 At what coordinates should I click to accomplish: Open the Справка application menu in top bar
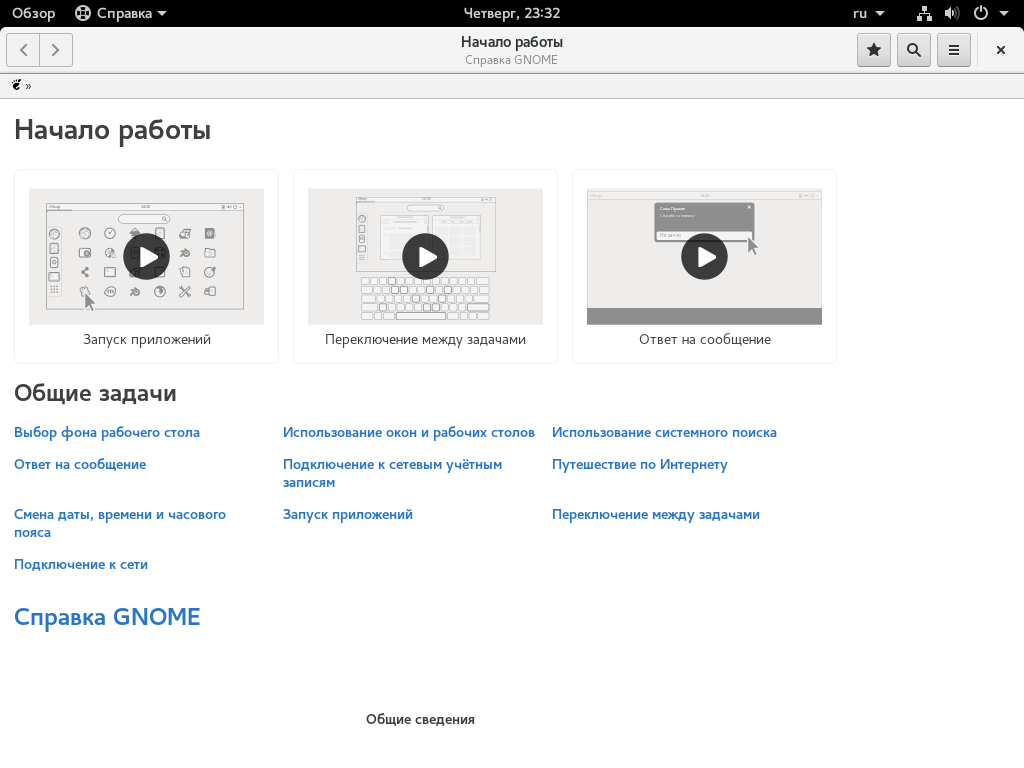pyautogui.click(x=121, y=13)
